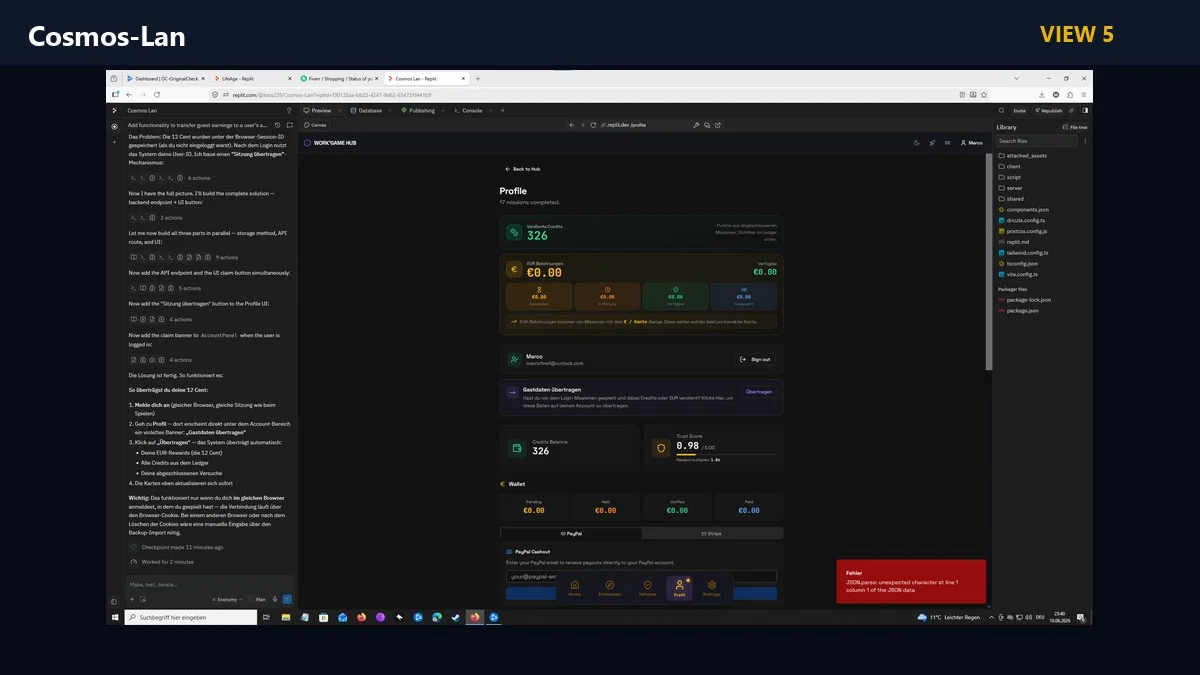The height and width of the screenshot is (675, 1200).
Task: Click the Canvas button
Action: pos(316,125)
